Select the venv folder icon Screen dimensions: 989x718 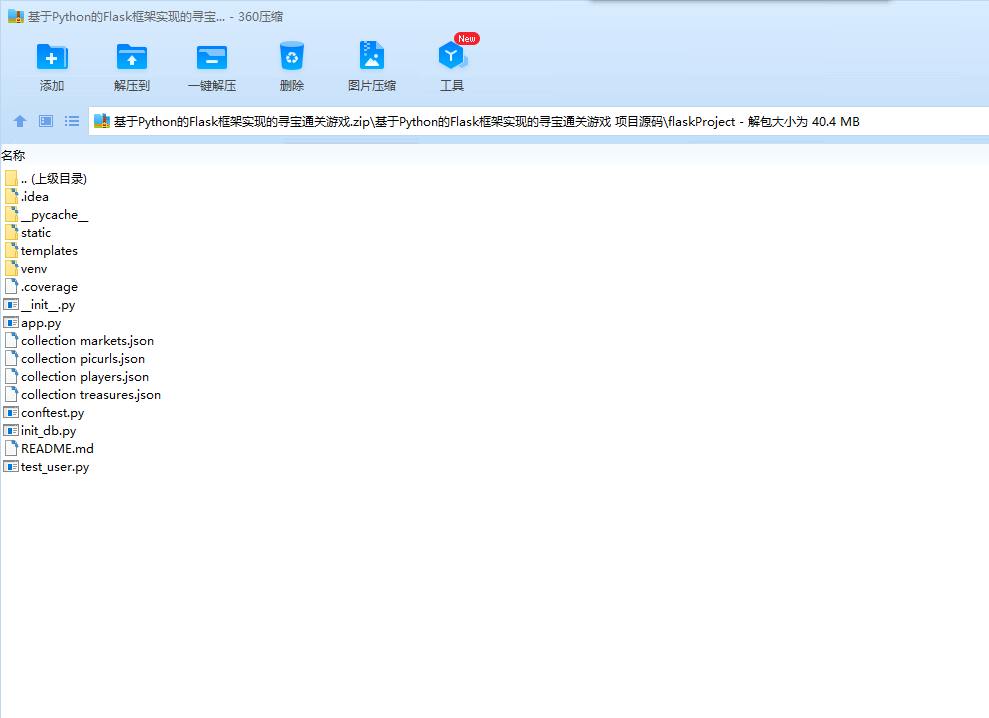tap(11, 269)
